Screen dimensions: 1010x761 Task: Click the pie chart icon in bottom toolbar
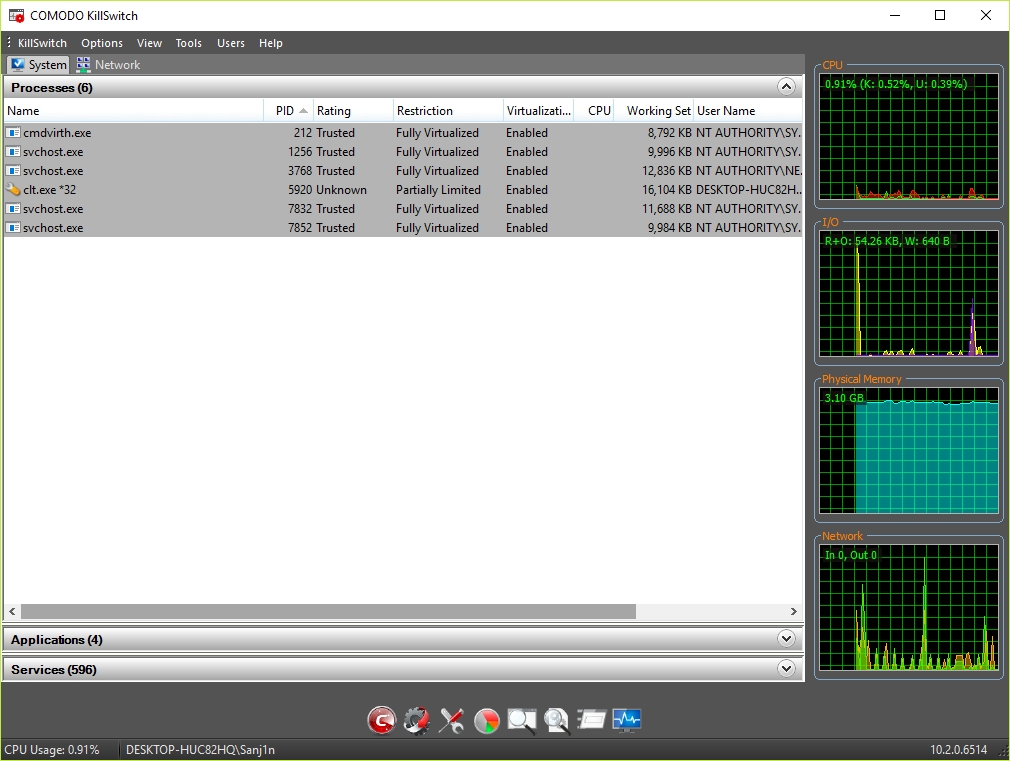click(x=486, y=720)
